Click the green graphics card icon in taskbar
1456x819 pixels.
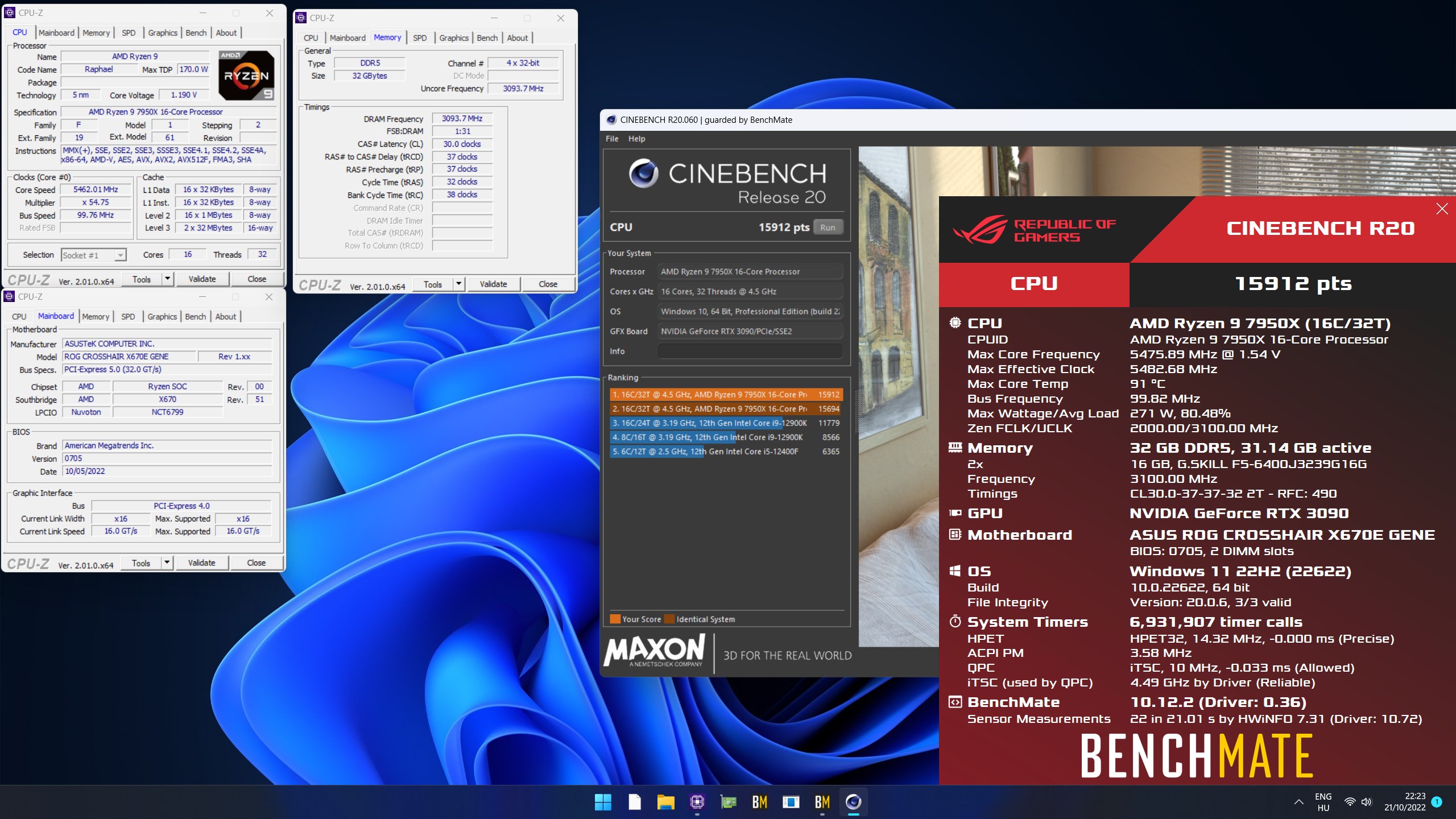click(728, 802)
